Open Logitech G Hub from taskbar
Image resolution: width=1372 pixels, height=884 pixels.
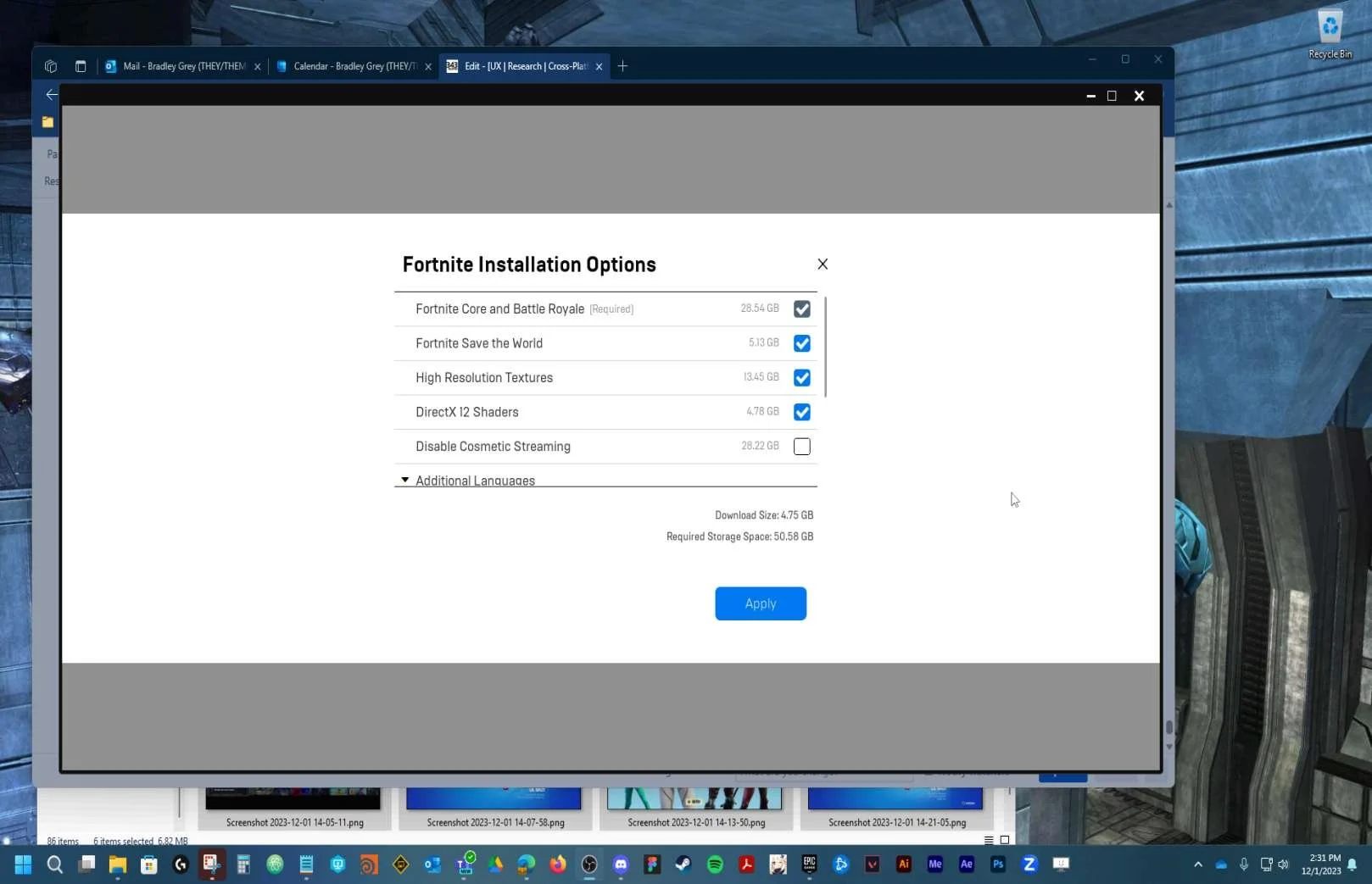181,865
